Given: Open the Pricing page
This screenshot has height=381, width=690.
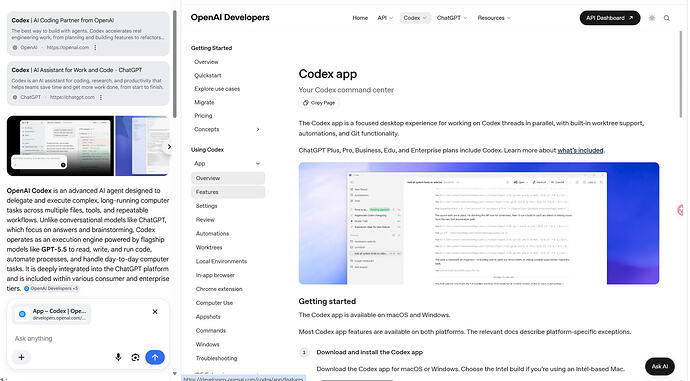Looking at the screenshot, I should (203, 116).
